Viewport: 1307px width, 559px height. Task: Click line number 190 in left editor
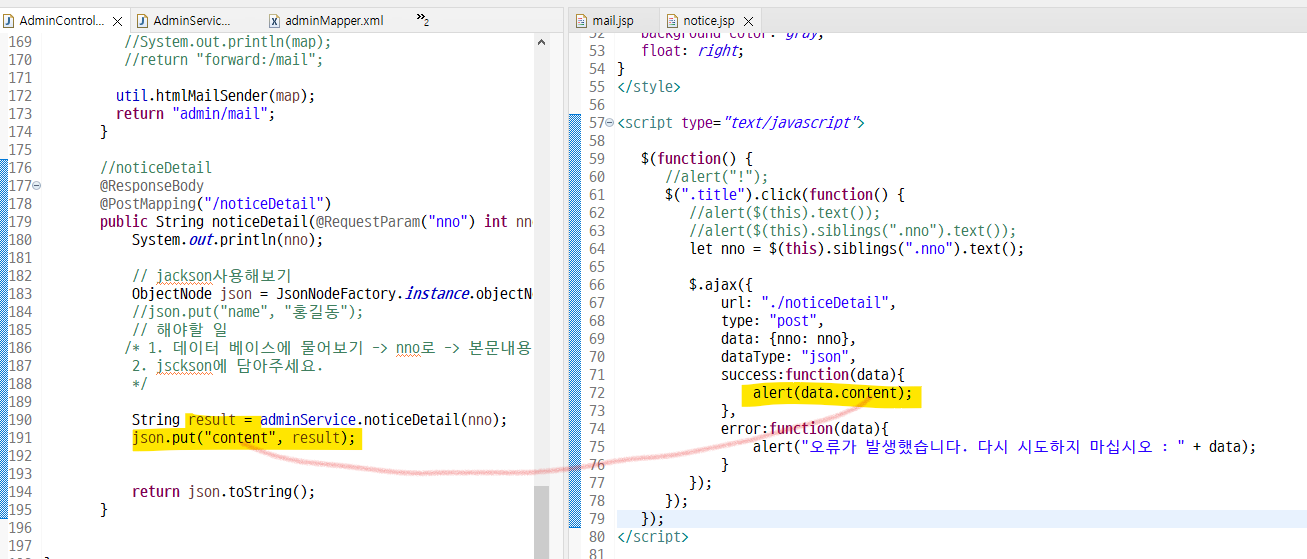(x=20, y=420)
